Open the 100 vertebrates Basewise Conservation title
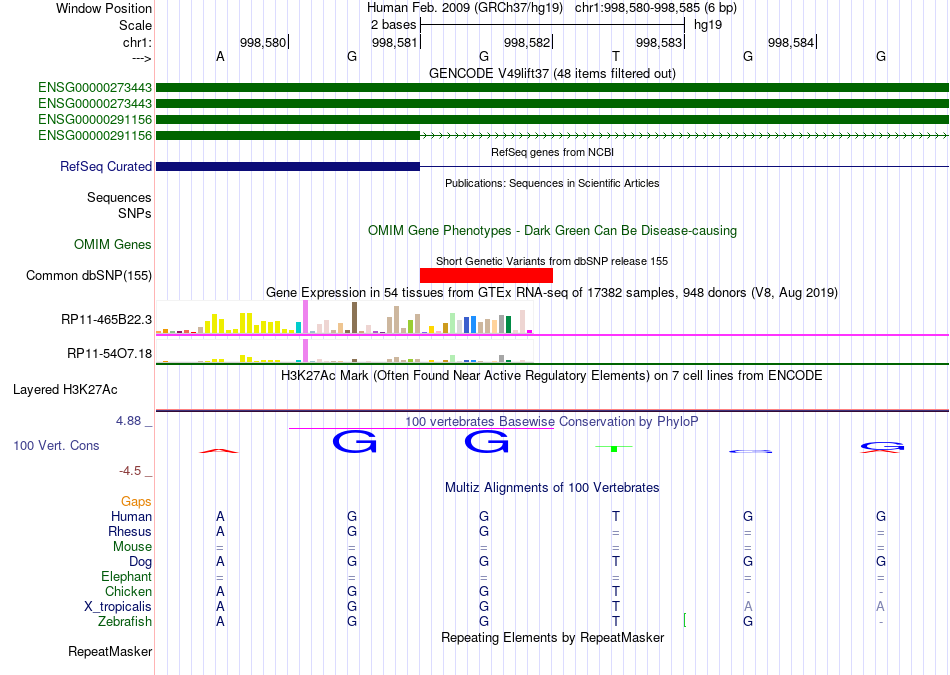Viewport: 950px width, 675px height. click(x=552, y=422)
